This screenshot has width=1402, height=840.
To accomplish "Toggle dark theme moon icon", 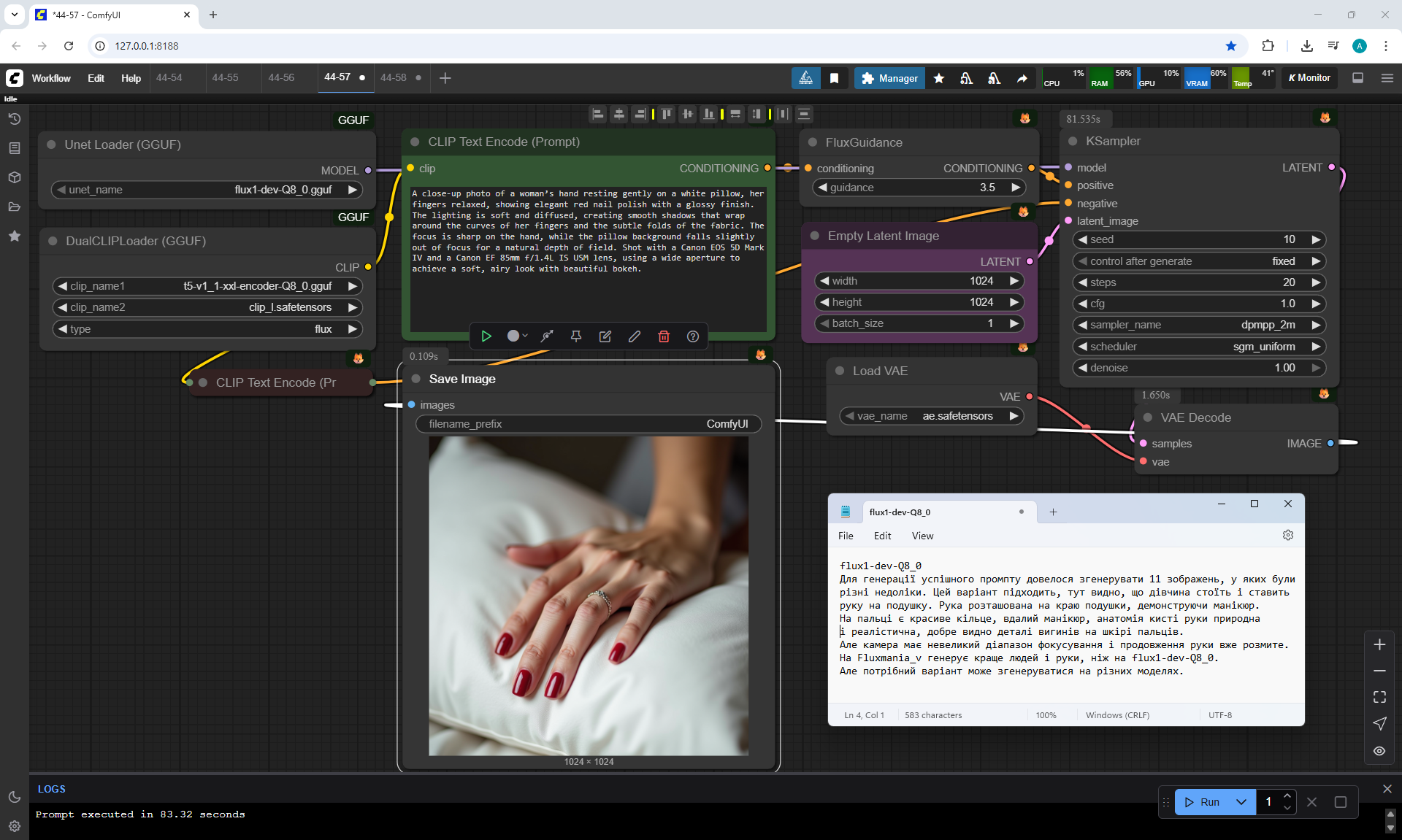I will pyautogui.click(x=14, y=797).
